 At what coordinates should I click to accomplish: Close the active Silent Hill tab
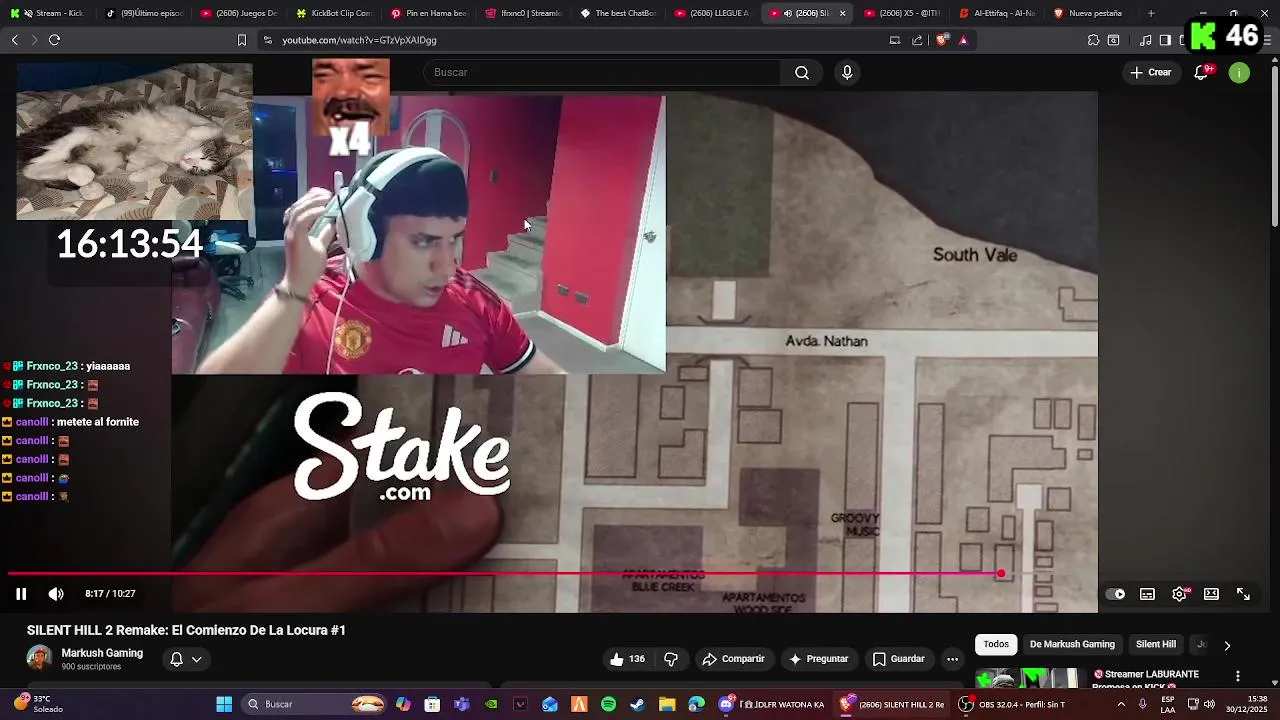[x=842, y=13]
